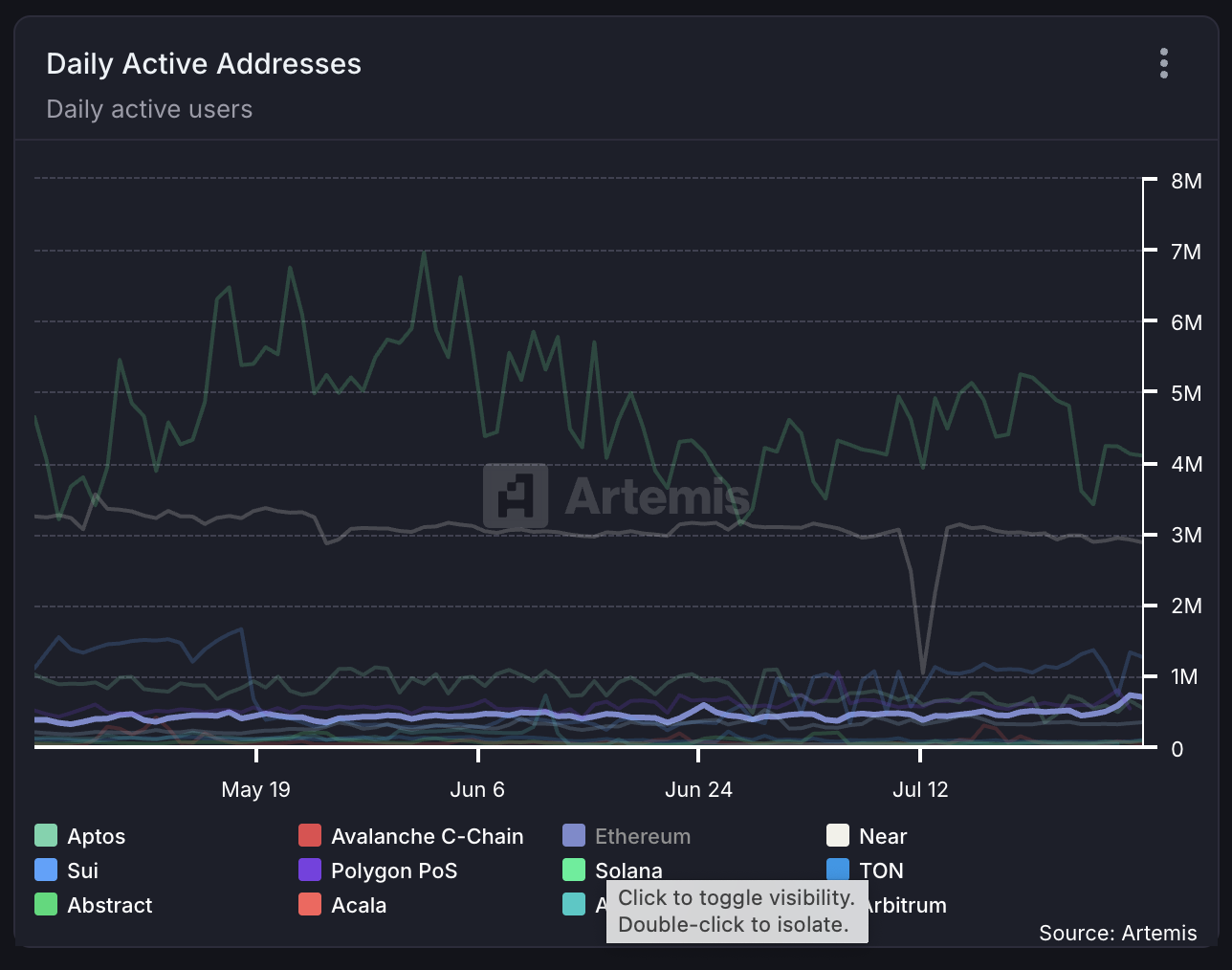Screen dimensions: 1232x970
Task: Click the 1M y-axis label
Action: point(1186,677)
